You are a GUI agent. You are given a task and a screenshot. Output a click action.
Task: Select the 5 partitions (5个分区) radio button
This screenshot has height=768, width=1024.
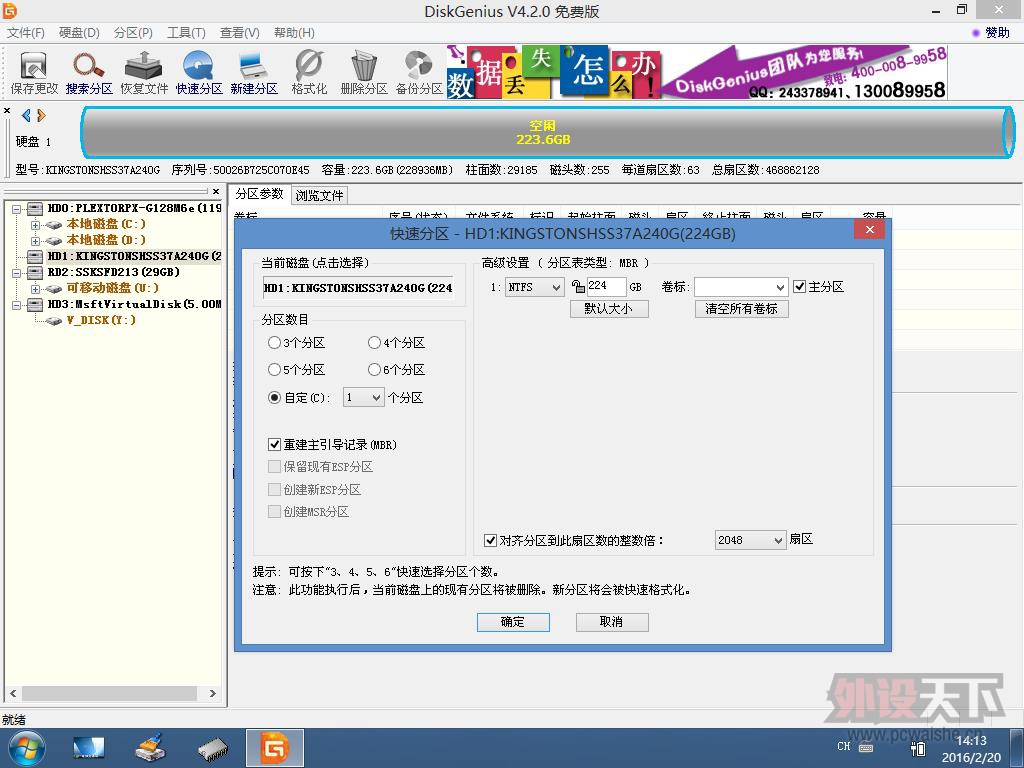[x=274, y=370]
